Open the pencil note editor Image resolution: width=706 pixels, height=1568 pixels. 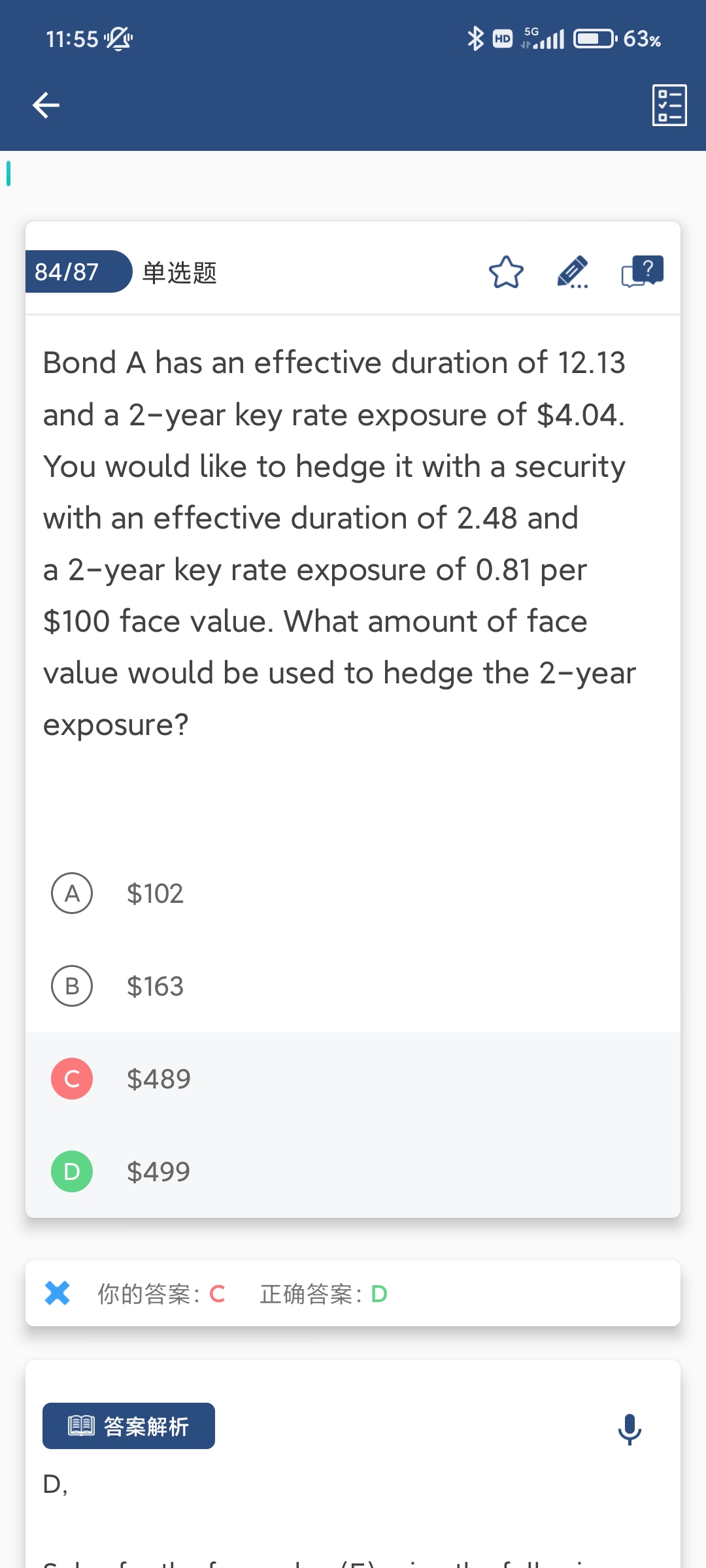[x=573, y=272]
